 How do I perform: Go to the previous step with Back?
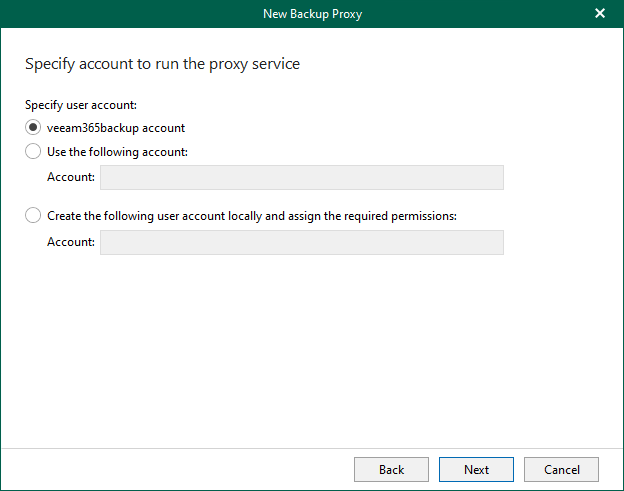point(391,469)
